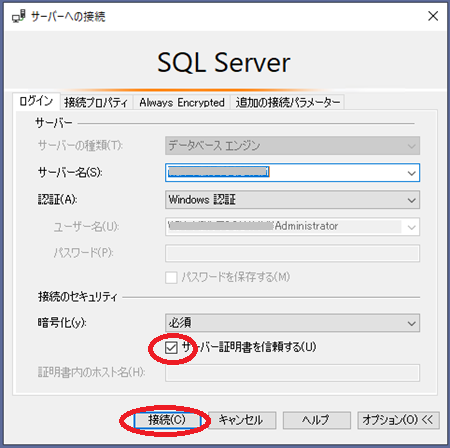Click the 接続(C) button
The height and width of the screenshot is (448, 450).
[167, 420]
